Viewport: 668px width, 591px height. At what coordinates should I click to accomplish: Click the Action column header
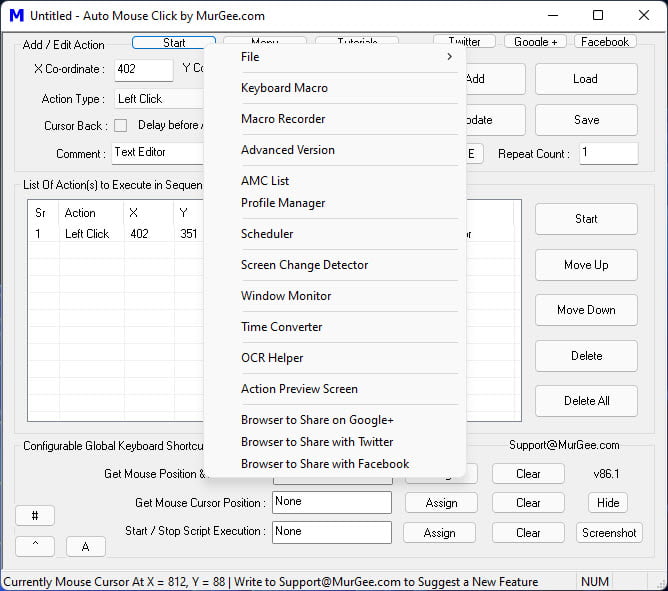point(92,213)
